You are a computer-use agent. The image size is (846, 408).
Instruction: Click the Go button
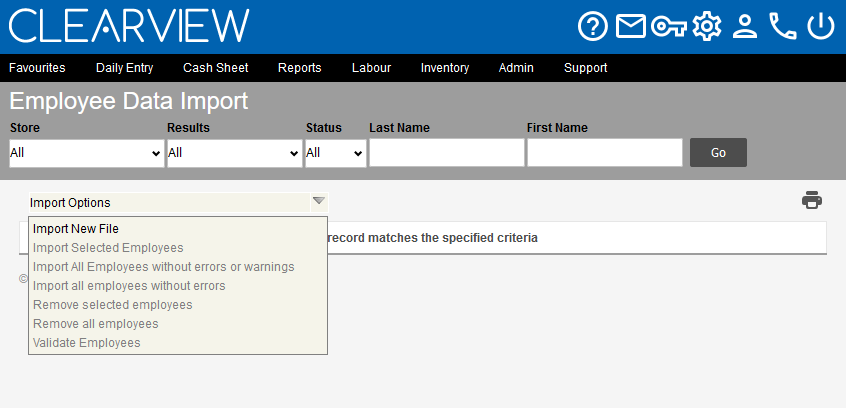(718, 153)
